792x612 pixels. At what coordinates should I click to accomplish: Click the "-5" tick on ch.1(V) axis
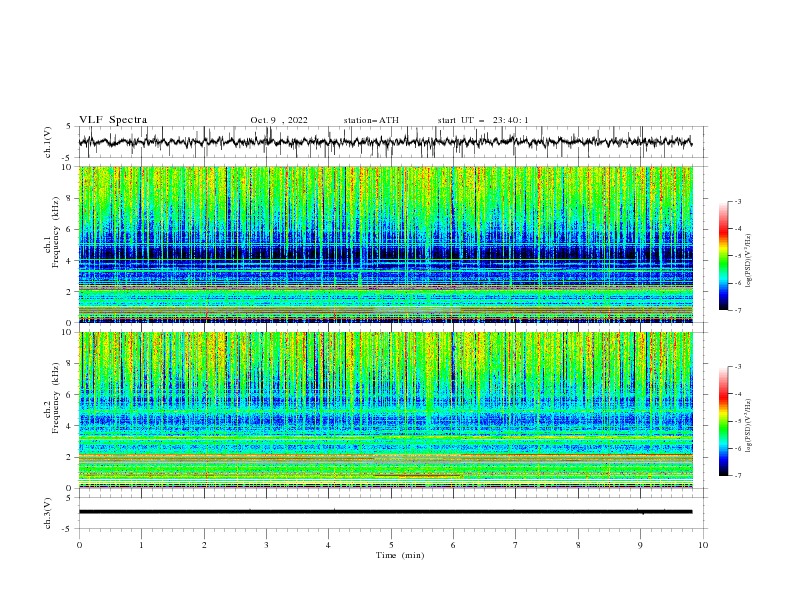pyautogui.click(x=68, y=158)
